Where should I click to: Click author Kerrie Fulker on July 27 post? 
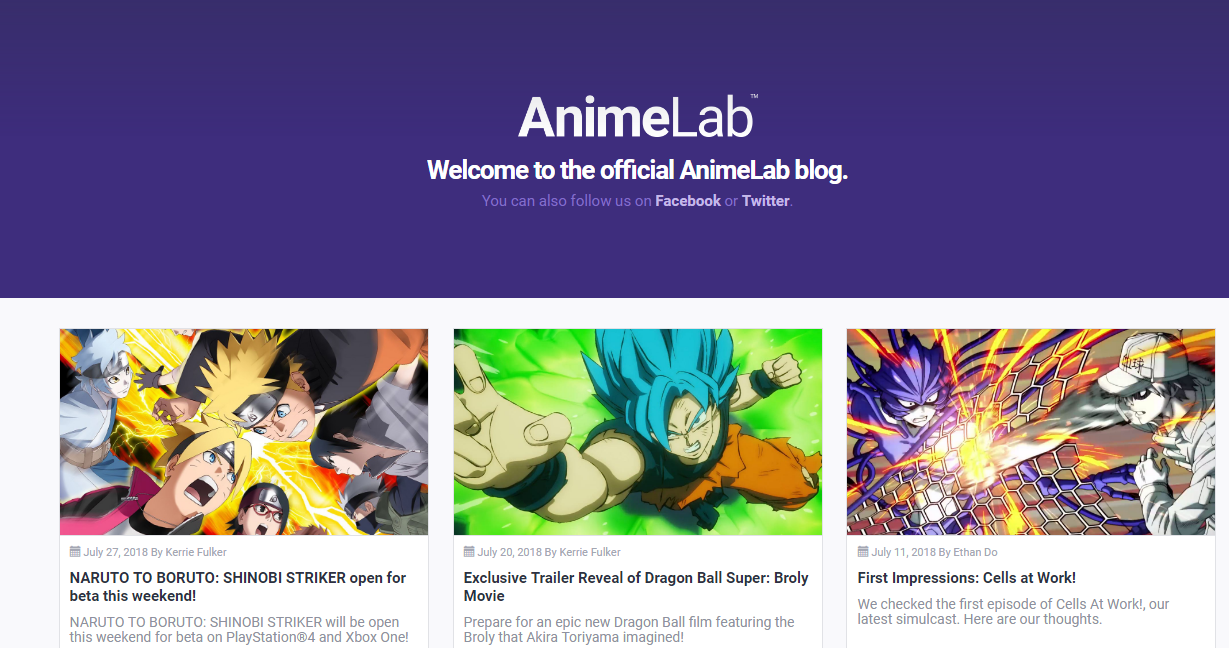point(196,552)
